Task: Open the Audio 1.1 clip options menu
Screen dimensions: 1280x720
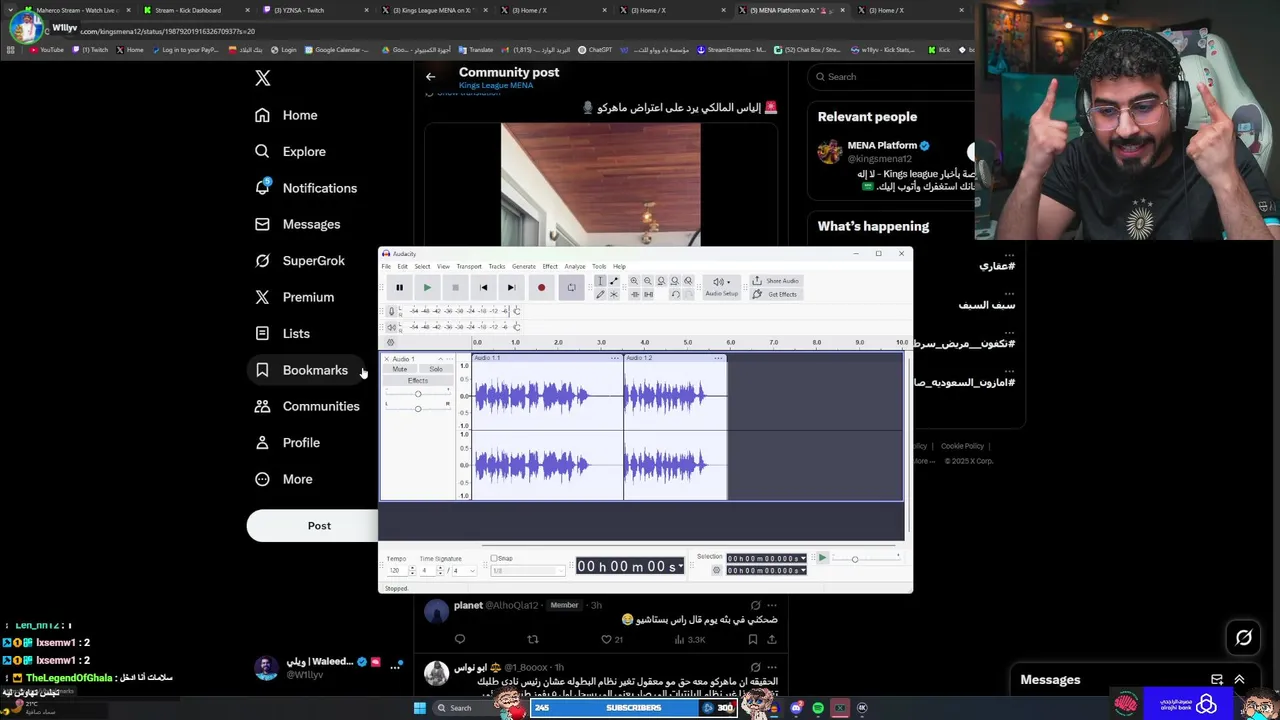Action: coord(615,358)
